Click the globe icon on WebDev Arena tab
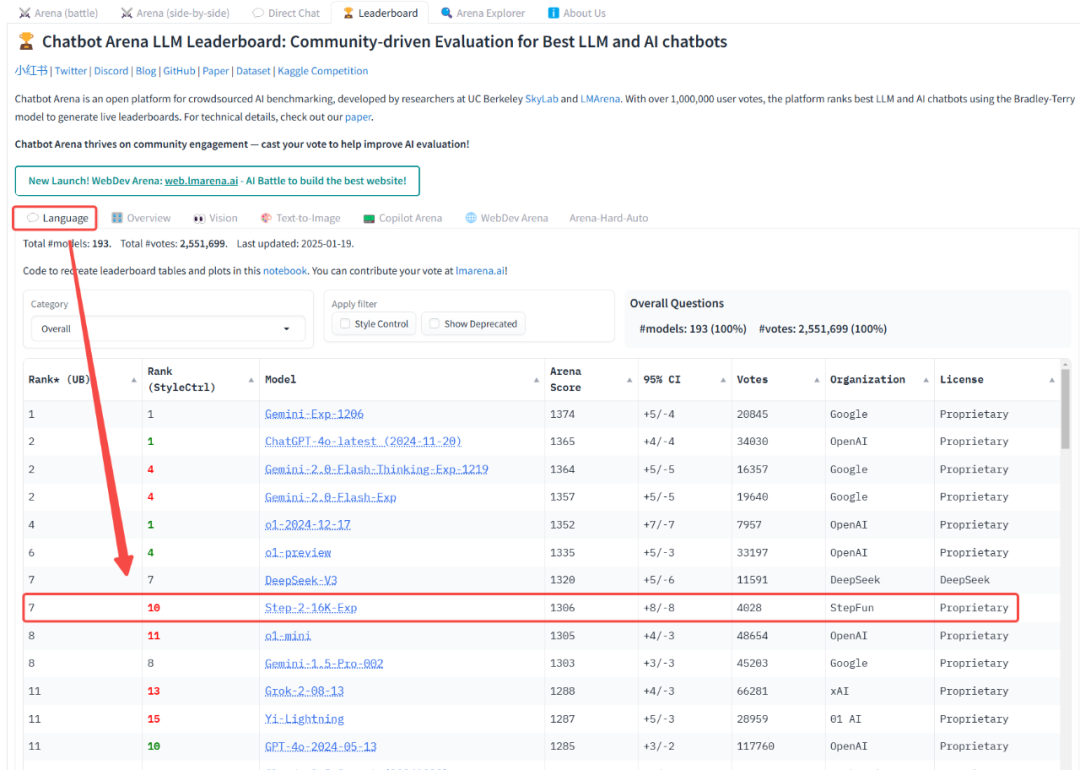The image size is (1080, 770). pyautogui.click(x=471, y=218)
